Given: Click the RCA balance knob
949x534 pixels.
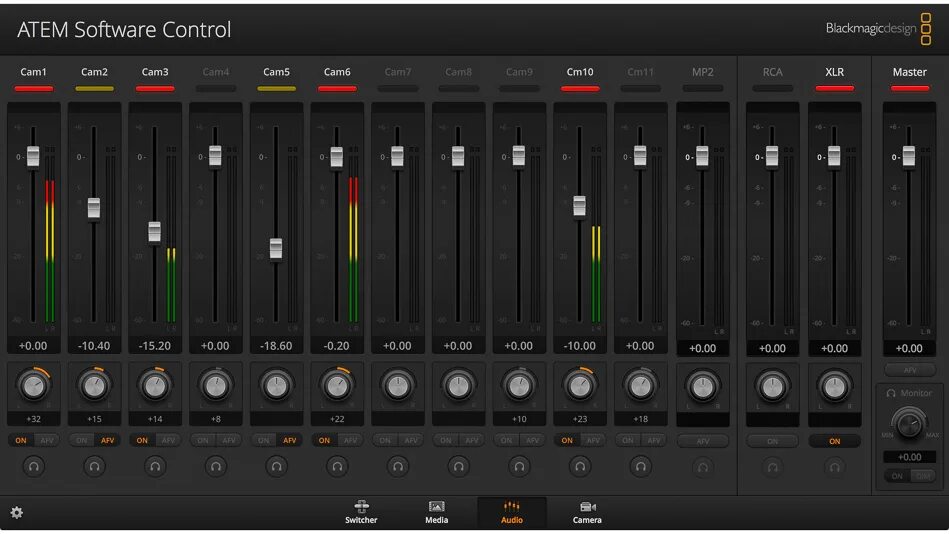Looking at the screenshot, I should click(x=772, y=387).
